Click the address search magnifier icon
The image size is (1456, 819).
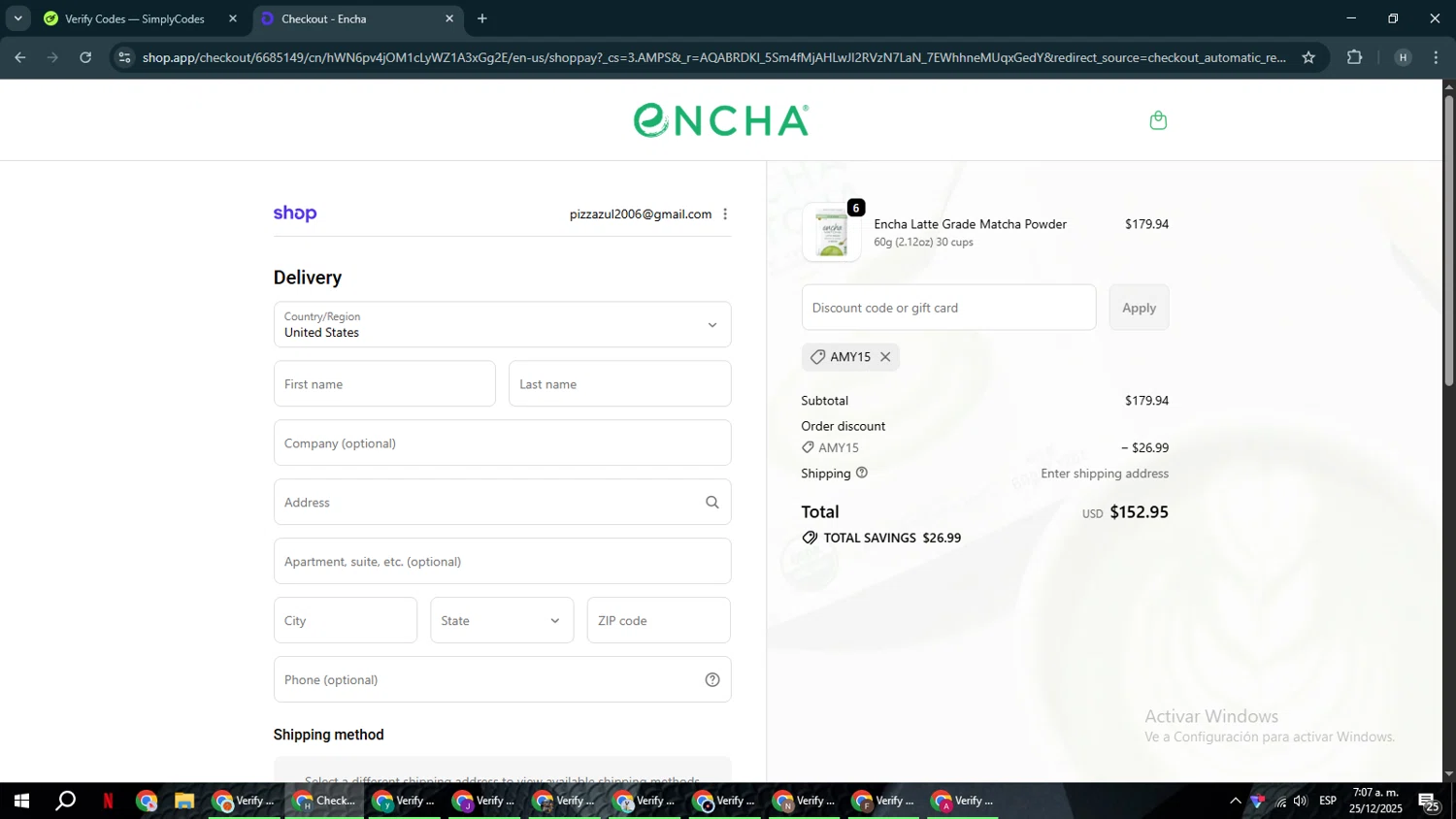click(712, 503)
